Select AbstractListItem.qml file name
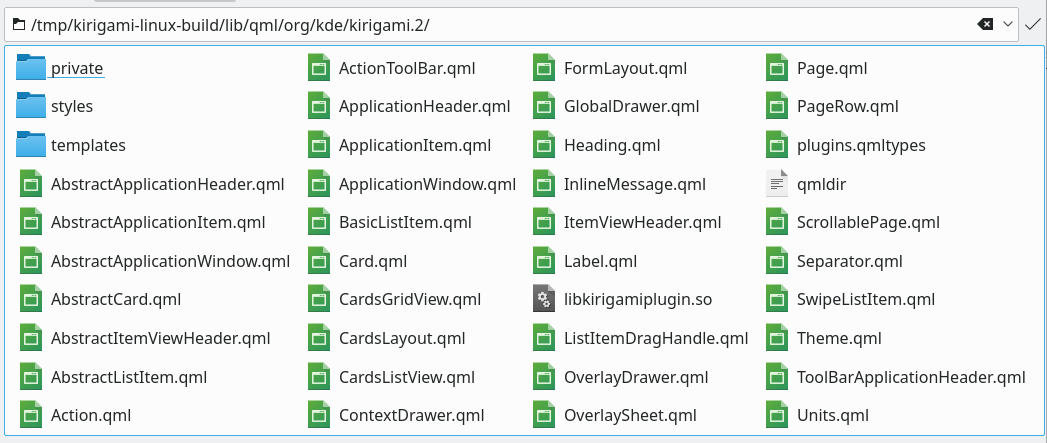 [129, 377]
